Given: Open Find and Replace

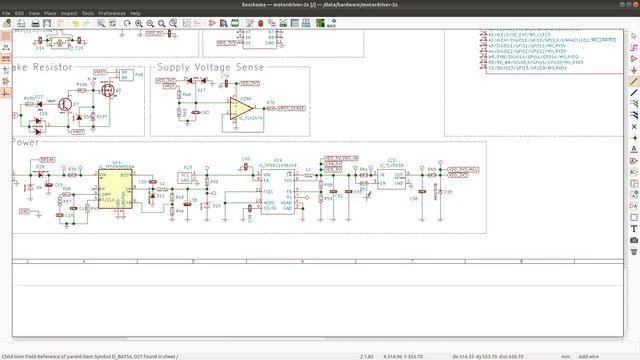Looking at the screenshot, I should click(x=112, y=23).
